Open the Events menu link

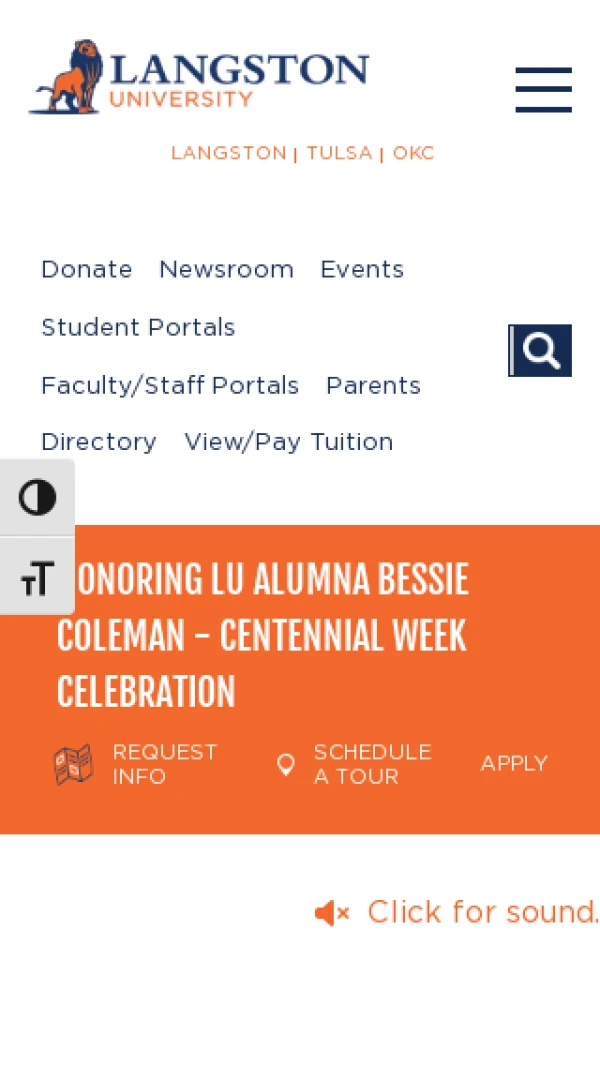[x=362, y=270]
